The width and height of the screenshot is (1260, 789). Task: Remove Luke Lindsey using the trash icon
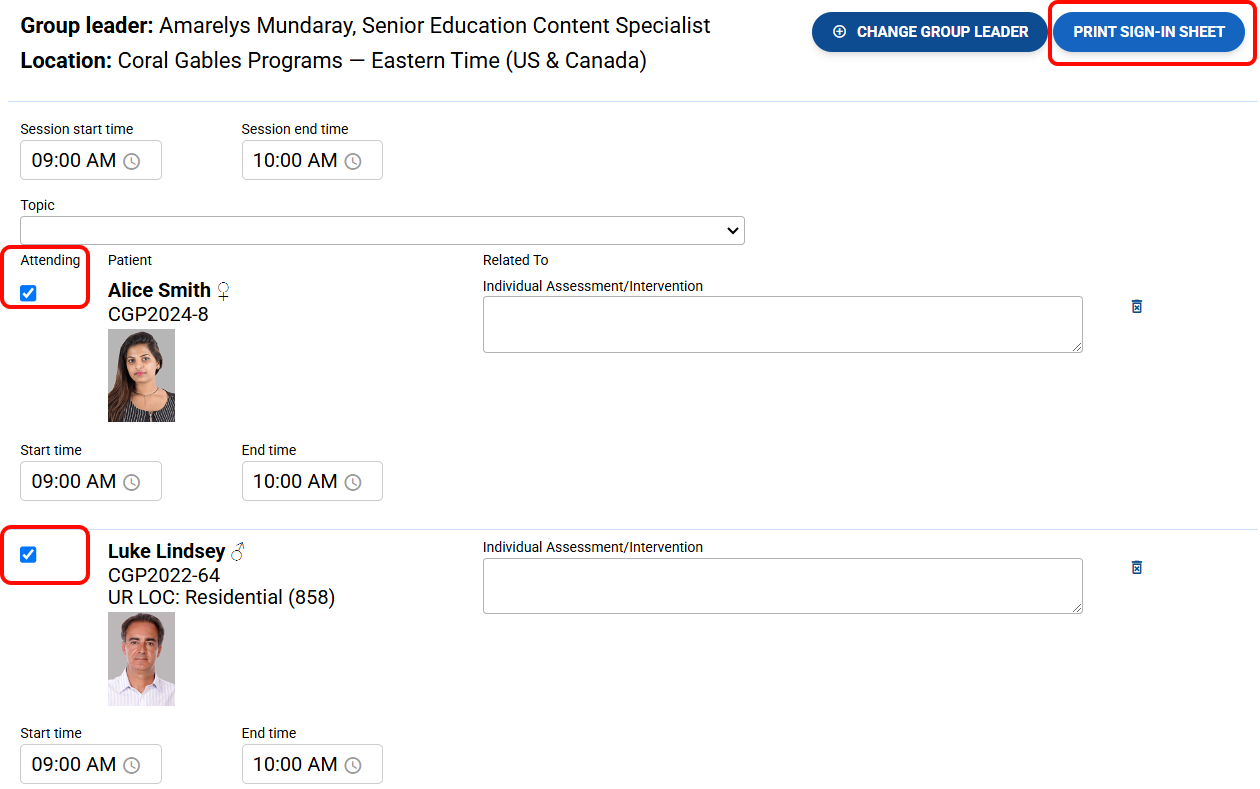[x=1136, y=567]
